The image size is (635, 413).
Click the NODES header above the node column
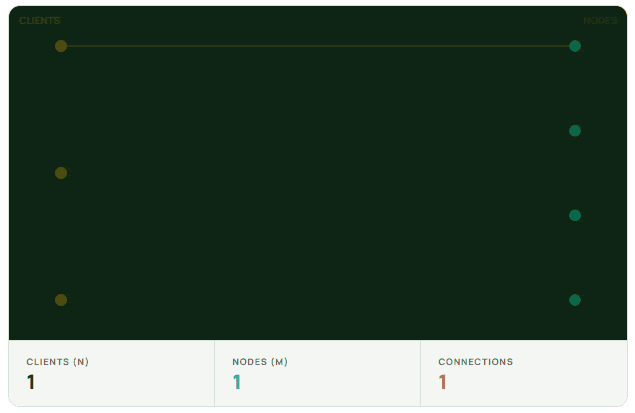(600, 21)
